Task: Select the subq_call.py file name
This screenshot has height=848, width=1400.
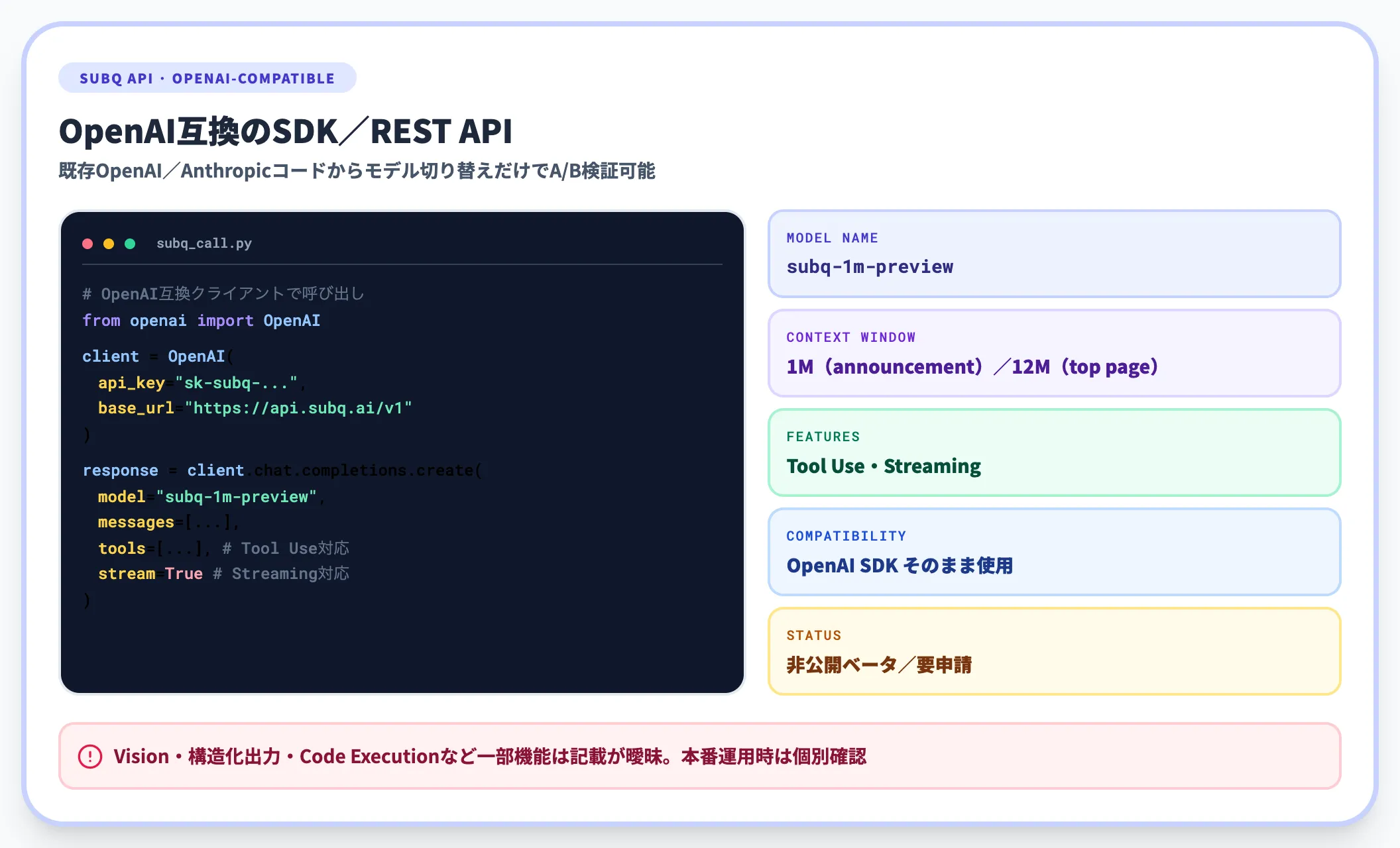Action: click(x=204, y=244)
